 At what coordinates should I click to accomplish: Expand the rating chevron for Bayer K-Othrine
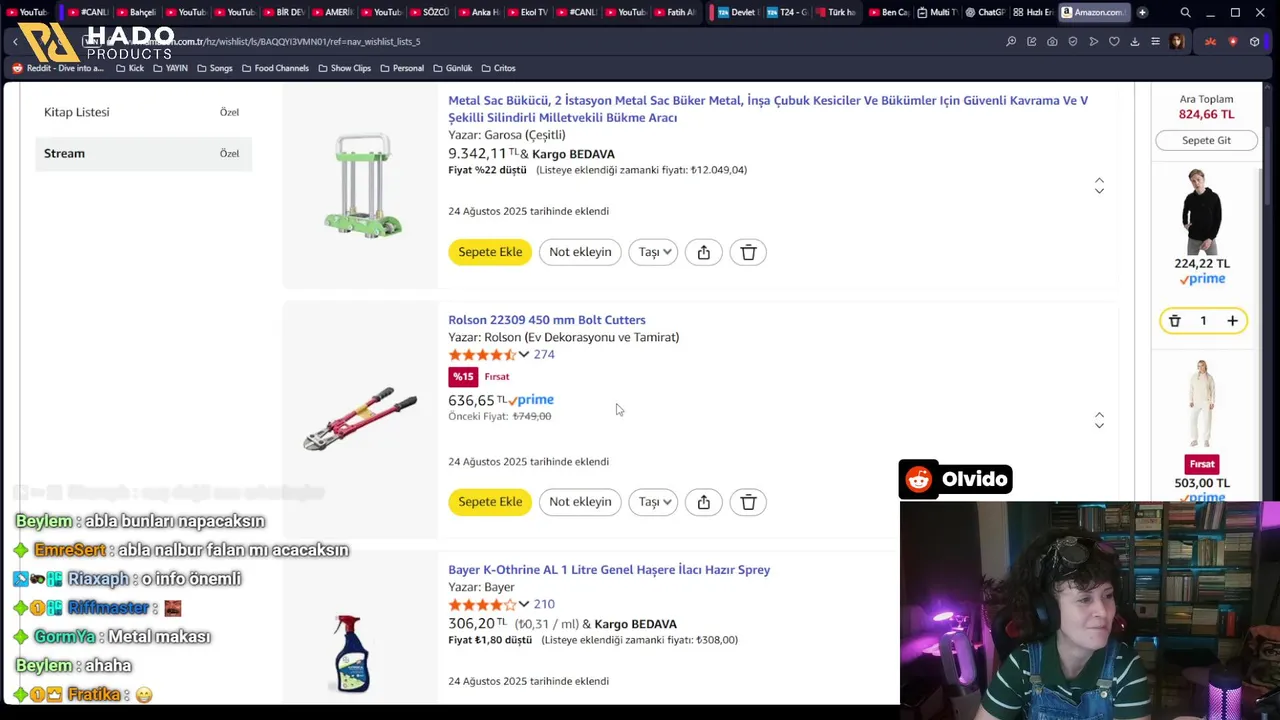(x=523, y=604)
